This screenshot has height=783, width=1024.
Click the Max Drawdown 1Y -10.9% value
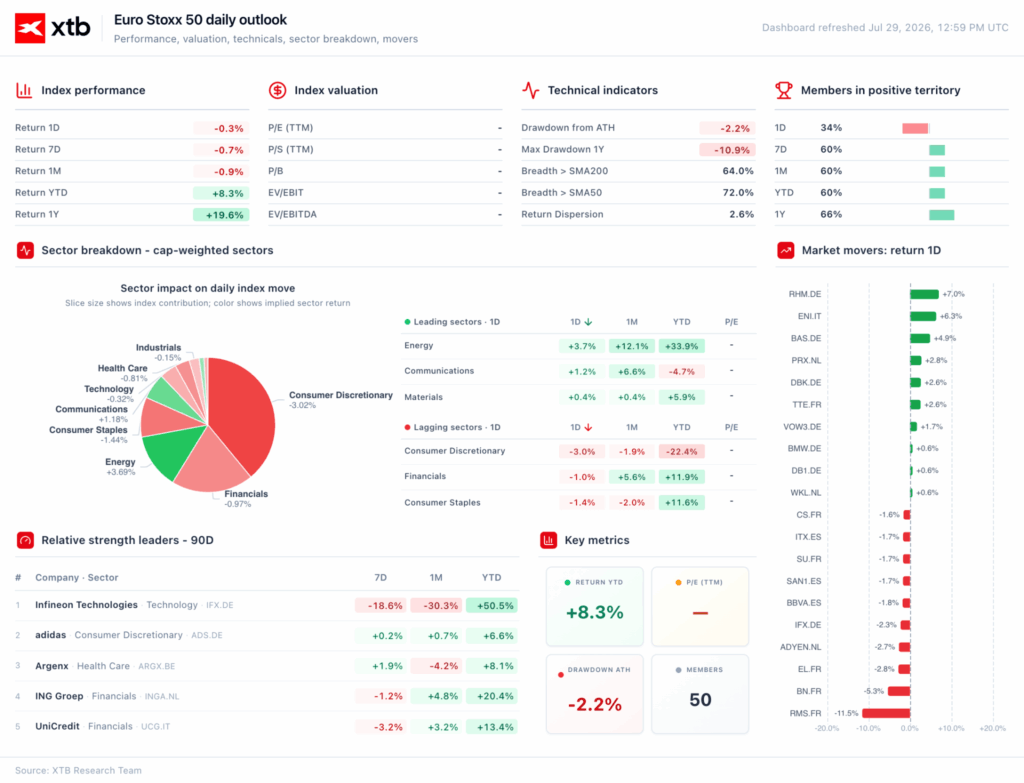pos(728,150)
